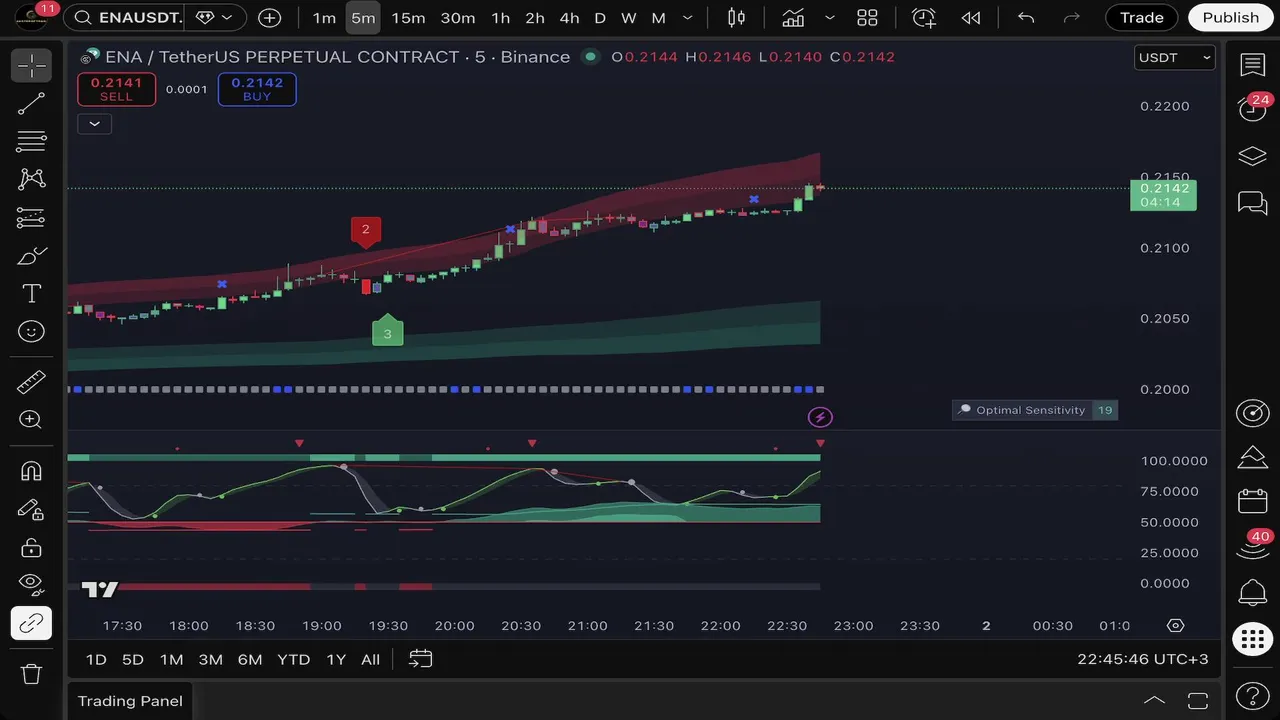Click the Optimal Sensitivity 19 label
This screenshot has width=1280, height=720.
(x=1034, y=410)
